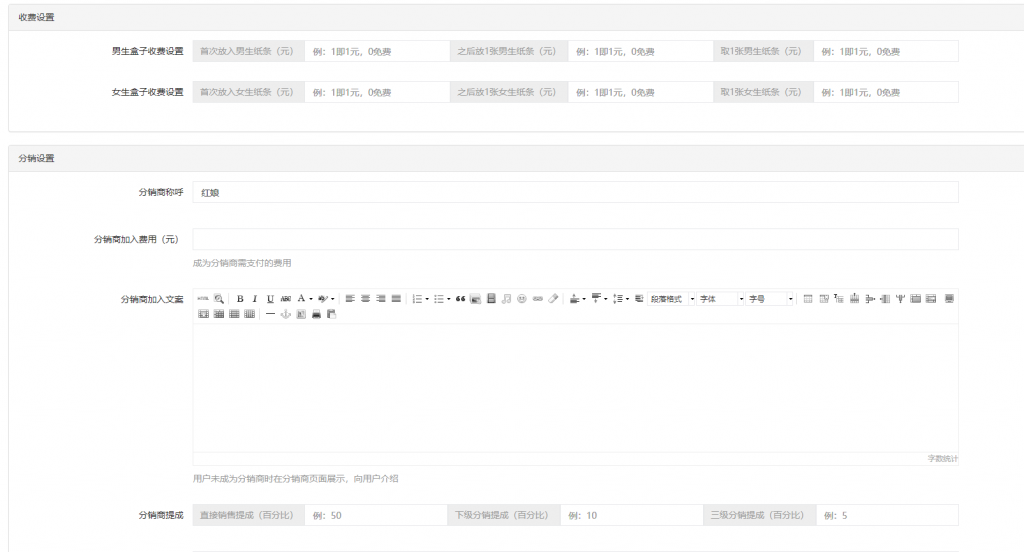Insert an unordered bullet list

coord(439,299)
